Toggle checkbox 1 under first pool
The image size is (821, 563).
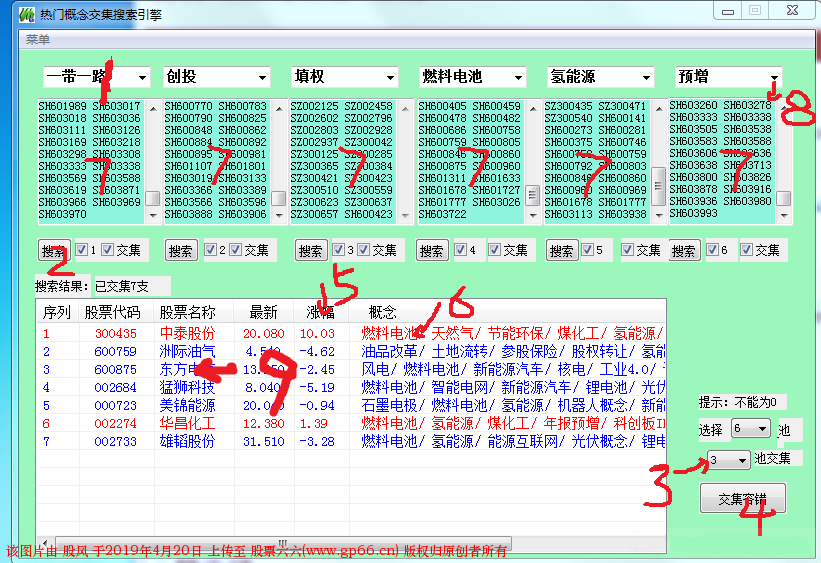(81, 250)
